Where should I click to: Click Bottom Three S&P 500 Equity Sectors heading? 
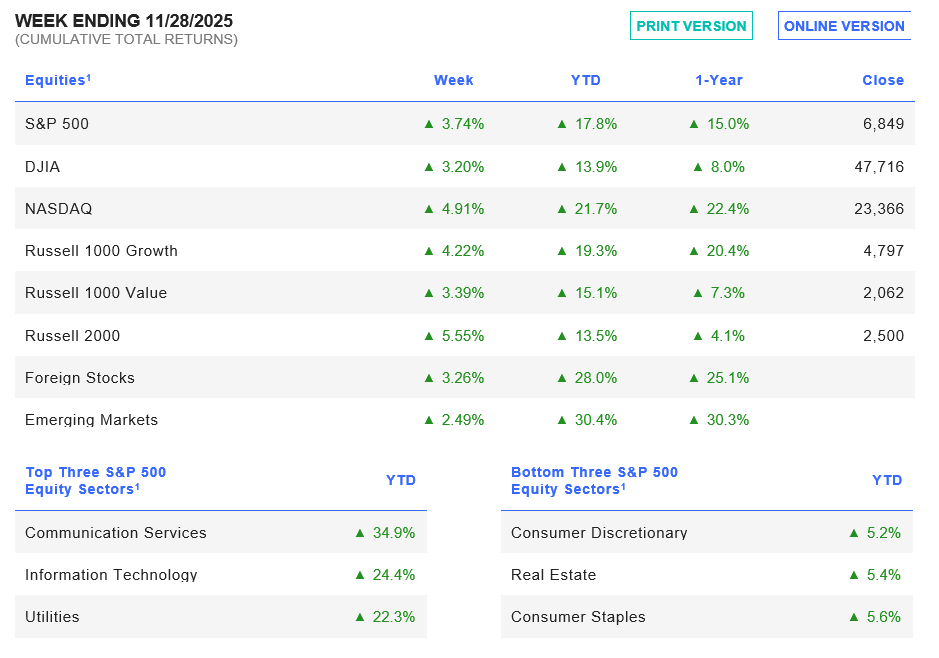594,480
